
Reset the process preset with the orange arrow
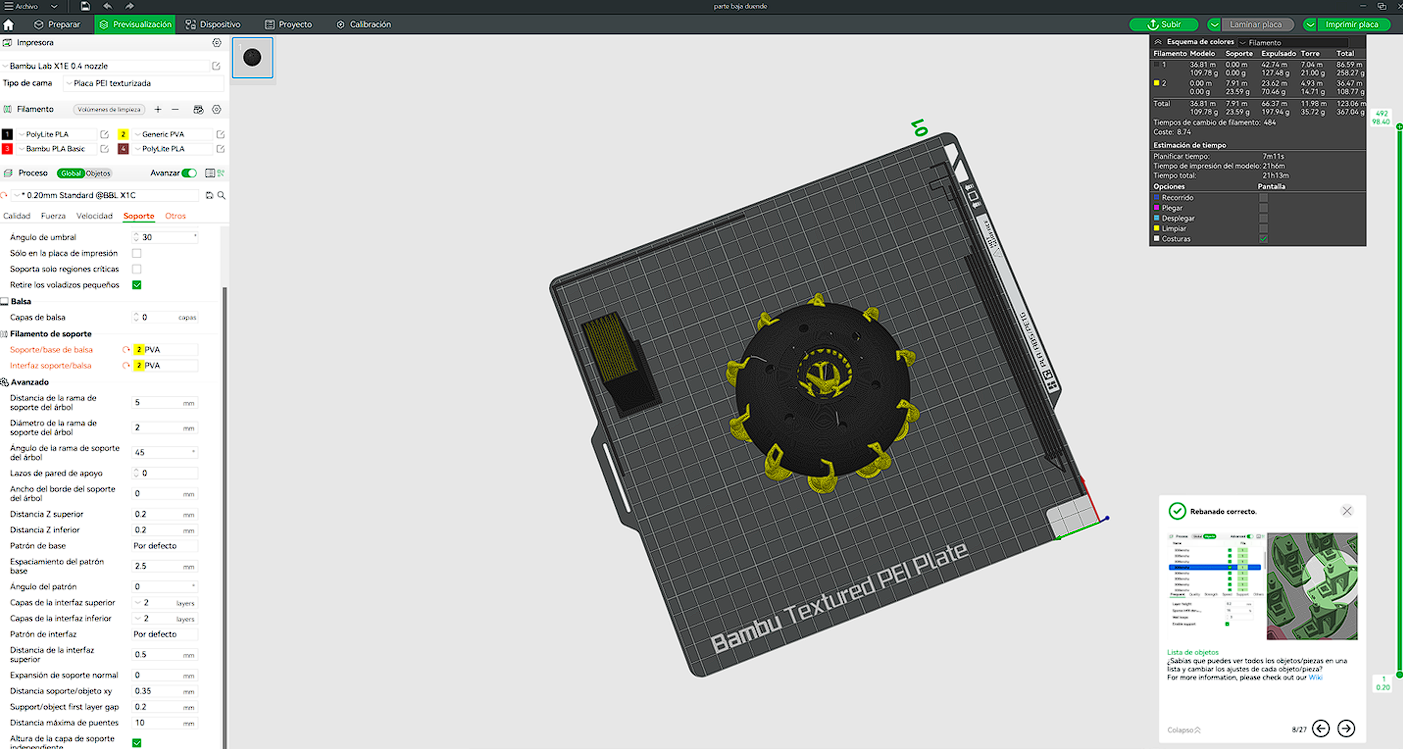[5, 196]
